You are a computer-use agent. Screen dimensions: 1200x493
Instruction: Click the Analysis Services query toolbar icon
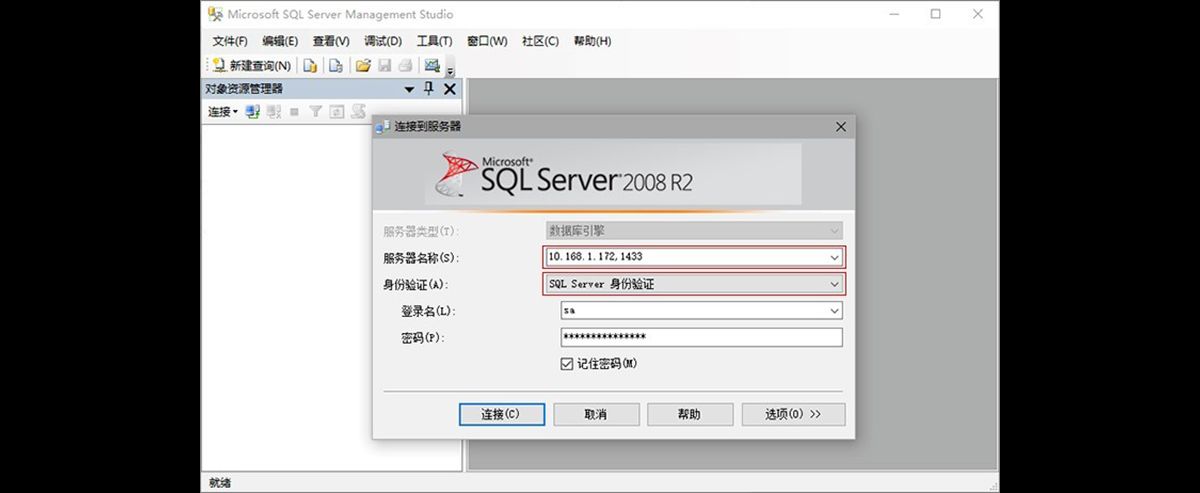336,65
